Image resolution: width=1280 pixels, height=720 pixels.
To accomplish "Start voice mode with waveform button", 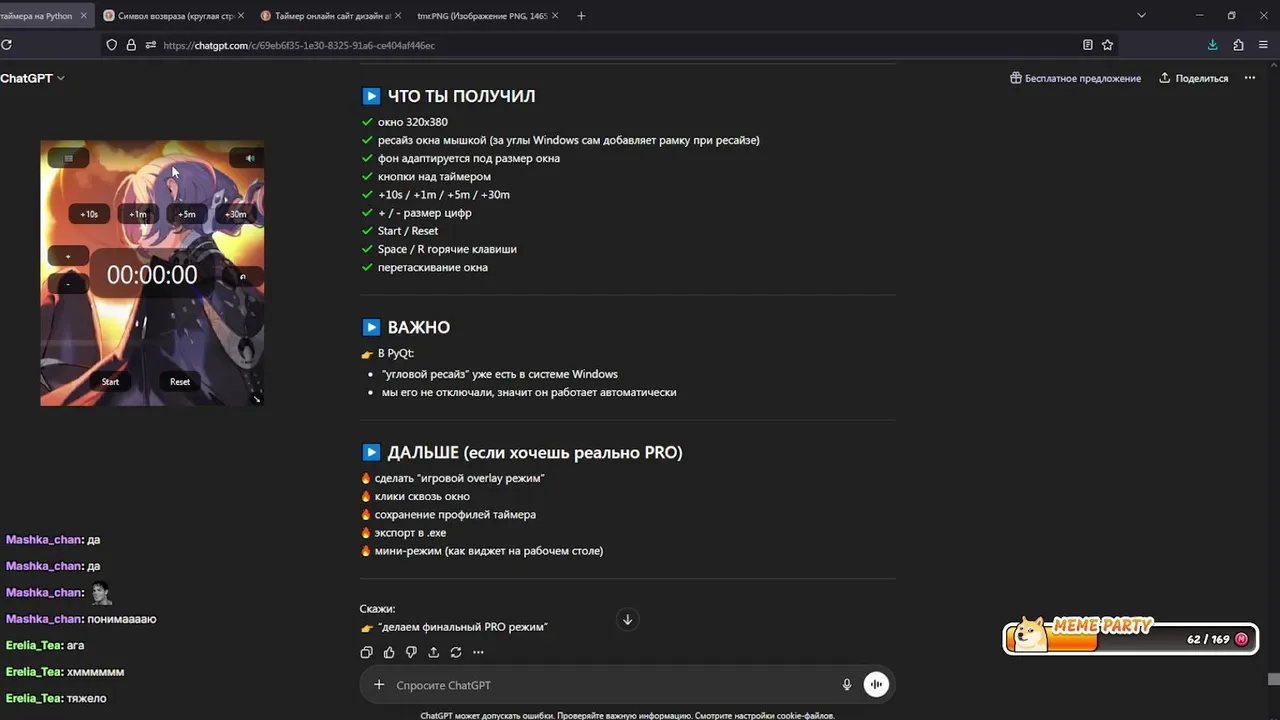I will [x=876, y=685].
